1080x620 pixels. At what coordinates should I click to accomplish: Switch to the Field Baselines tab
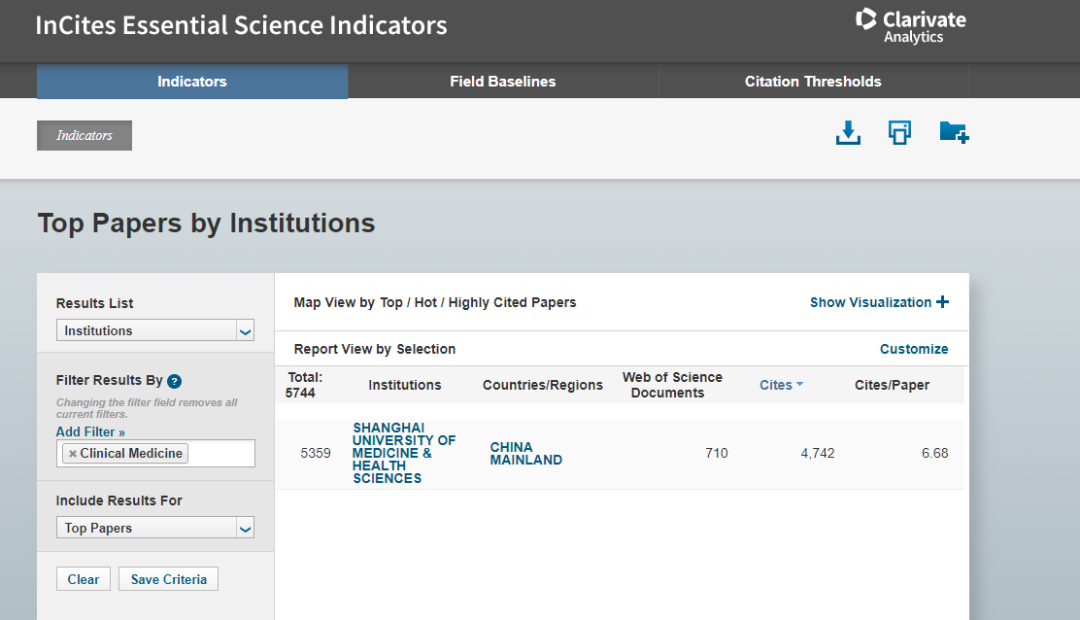pos(502,82)
